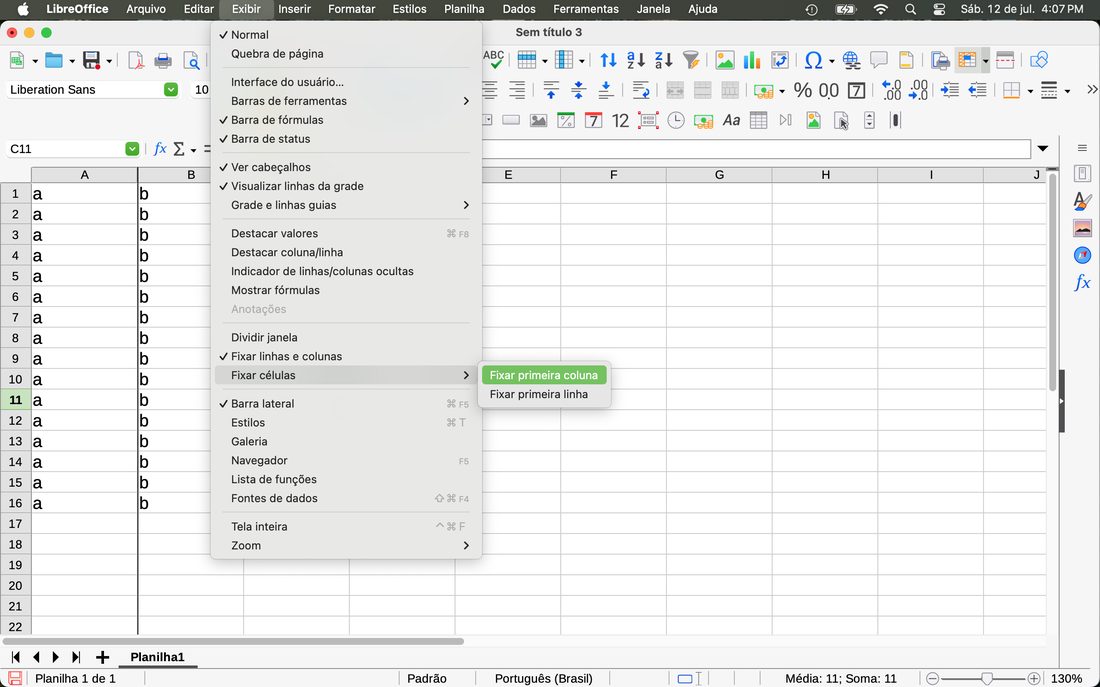
Task: Expand the 'Zoom' submenu
Action: [347, 545]
